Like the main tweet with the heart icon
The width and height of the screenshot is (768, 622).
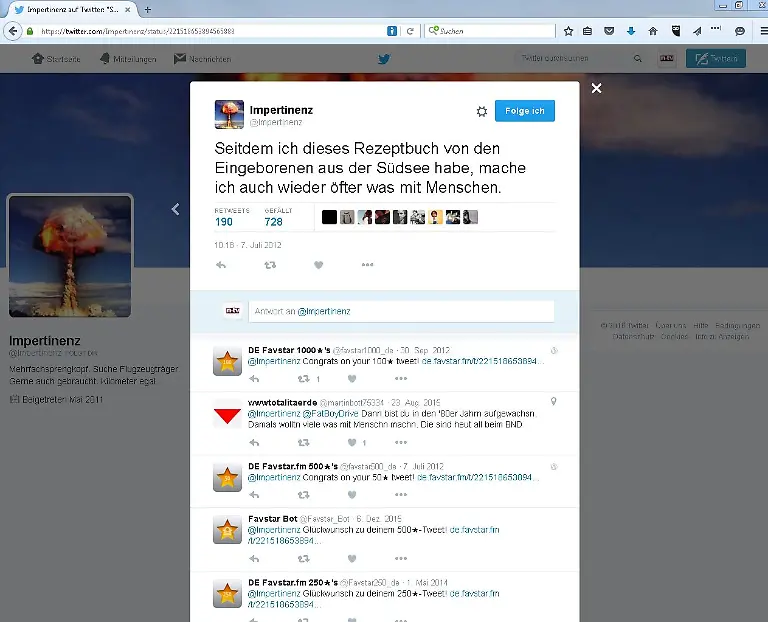[x=319, y=265]
